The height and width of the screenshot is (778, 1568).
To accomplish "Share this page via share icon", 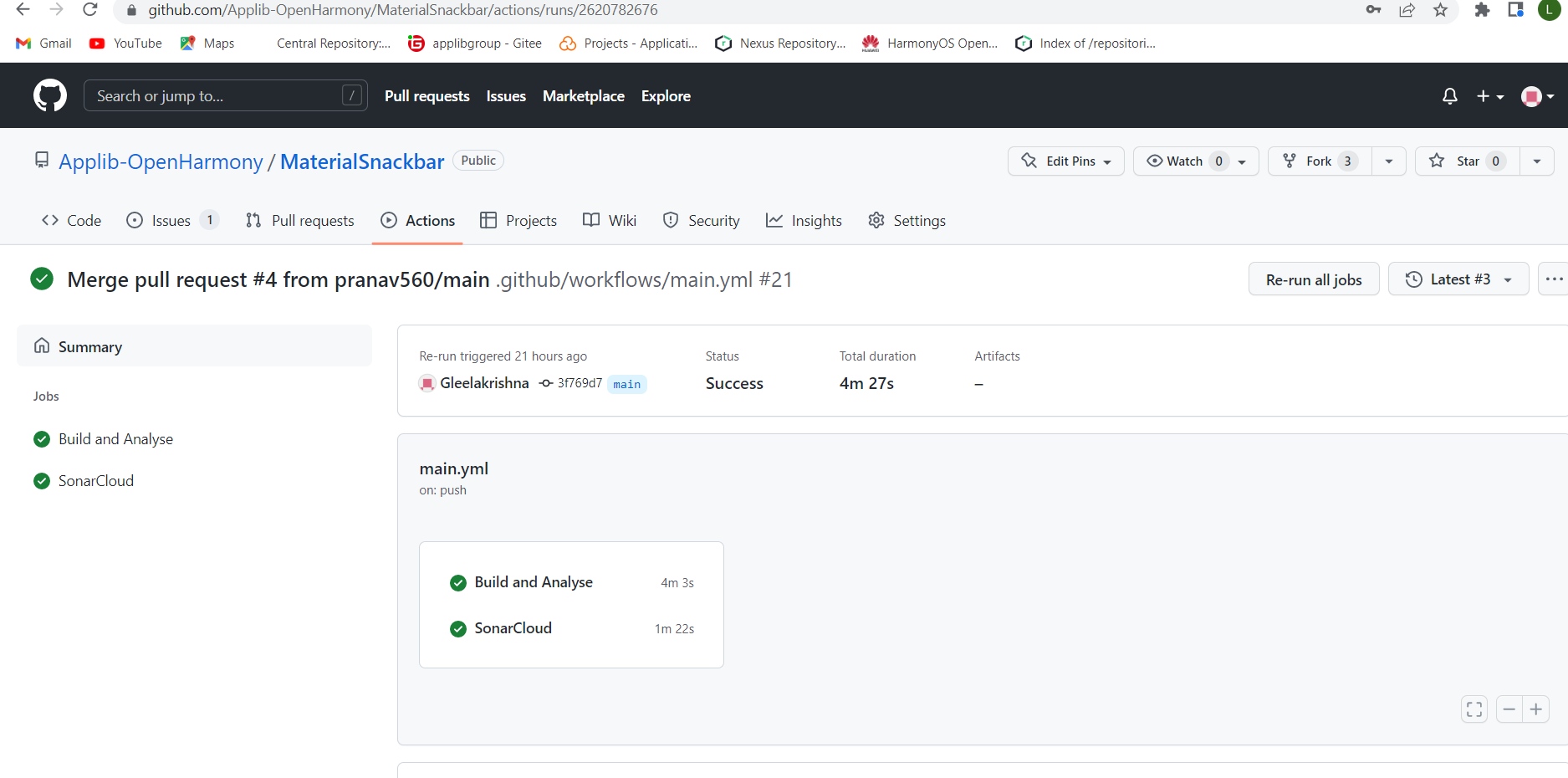I will [x=1407, y=10].
